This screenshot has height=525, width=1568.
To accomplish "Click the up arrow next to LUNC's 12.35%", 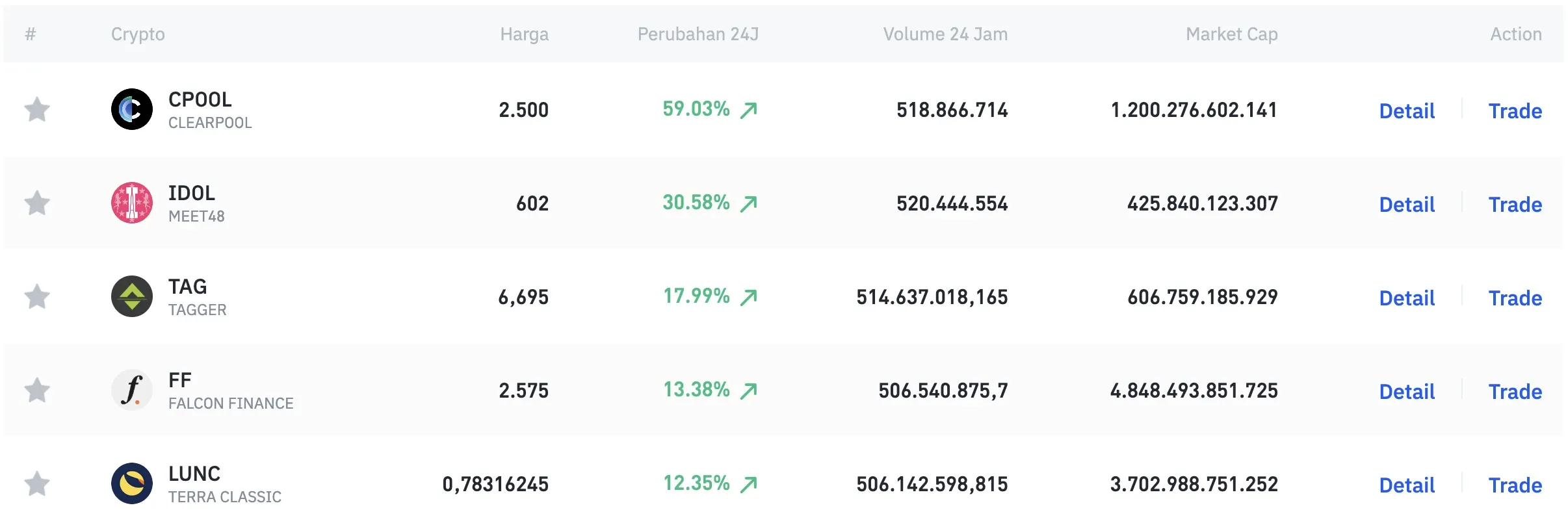I will pos(749,483).
